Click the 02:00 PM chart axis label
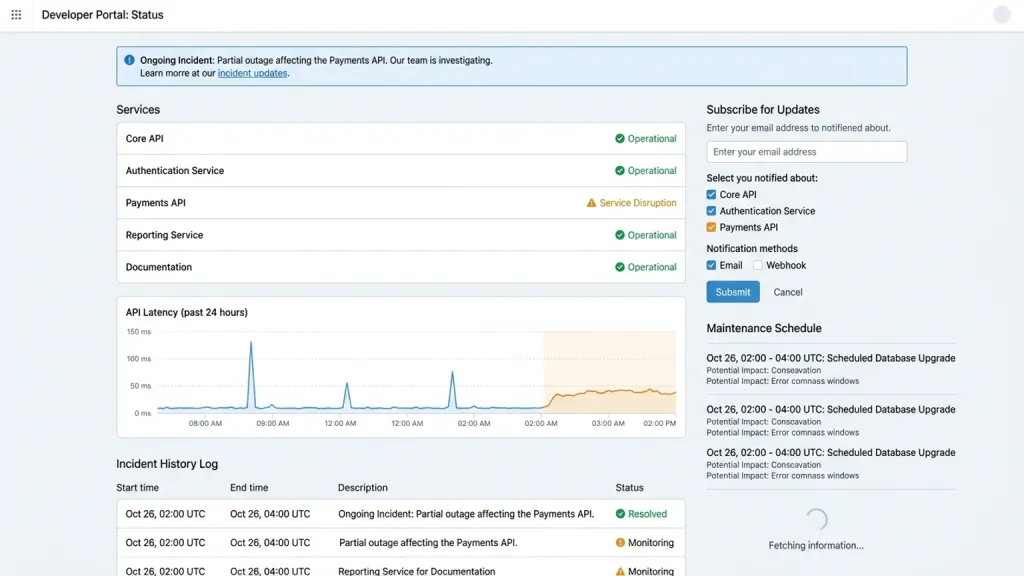The width and height of the screenshot is (1024, 576). (660, 423)
